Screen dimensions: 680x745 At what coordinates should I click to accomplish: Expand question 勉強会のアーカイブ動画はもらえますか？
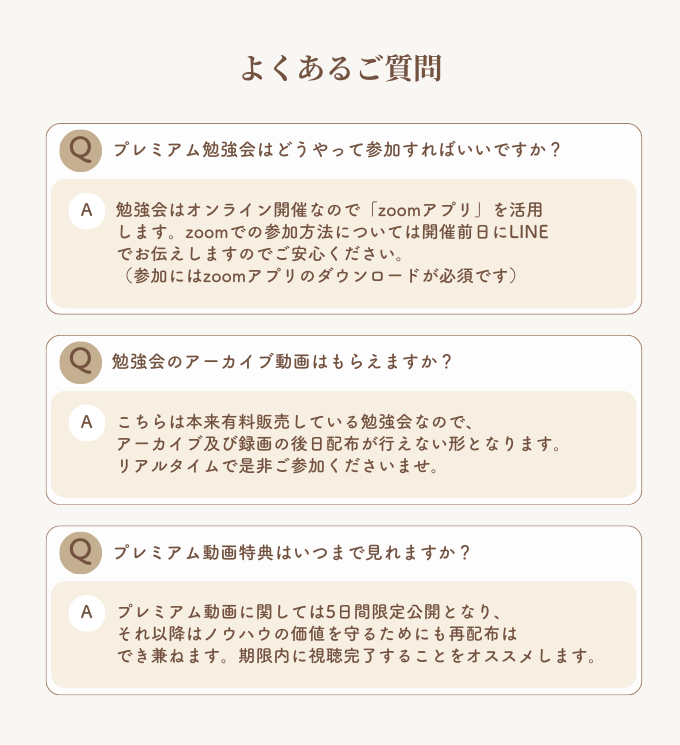283,362
